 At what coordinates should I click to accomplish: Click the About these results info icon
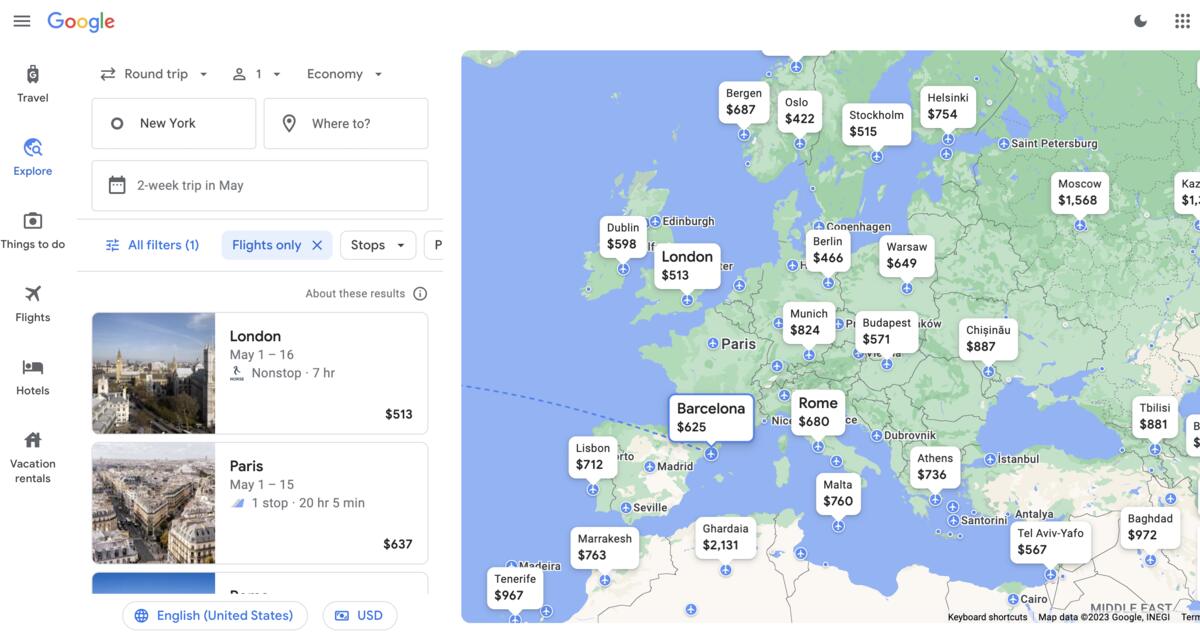(419, 294)
